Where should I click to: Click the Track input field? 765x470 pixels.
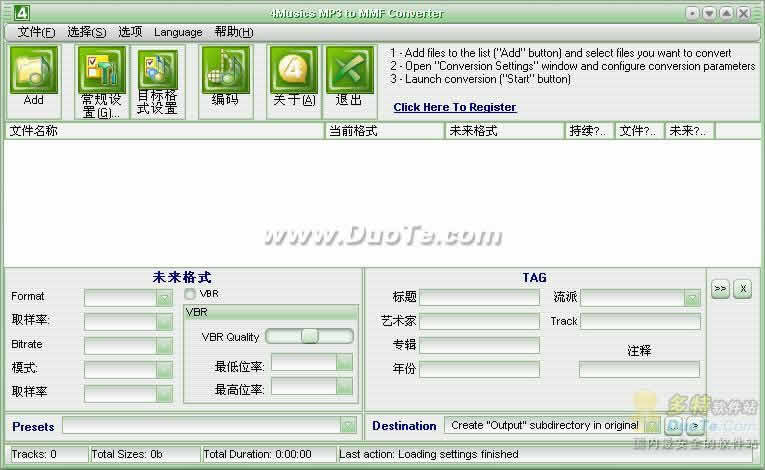(x=640, y=321)
